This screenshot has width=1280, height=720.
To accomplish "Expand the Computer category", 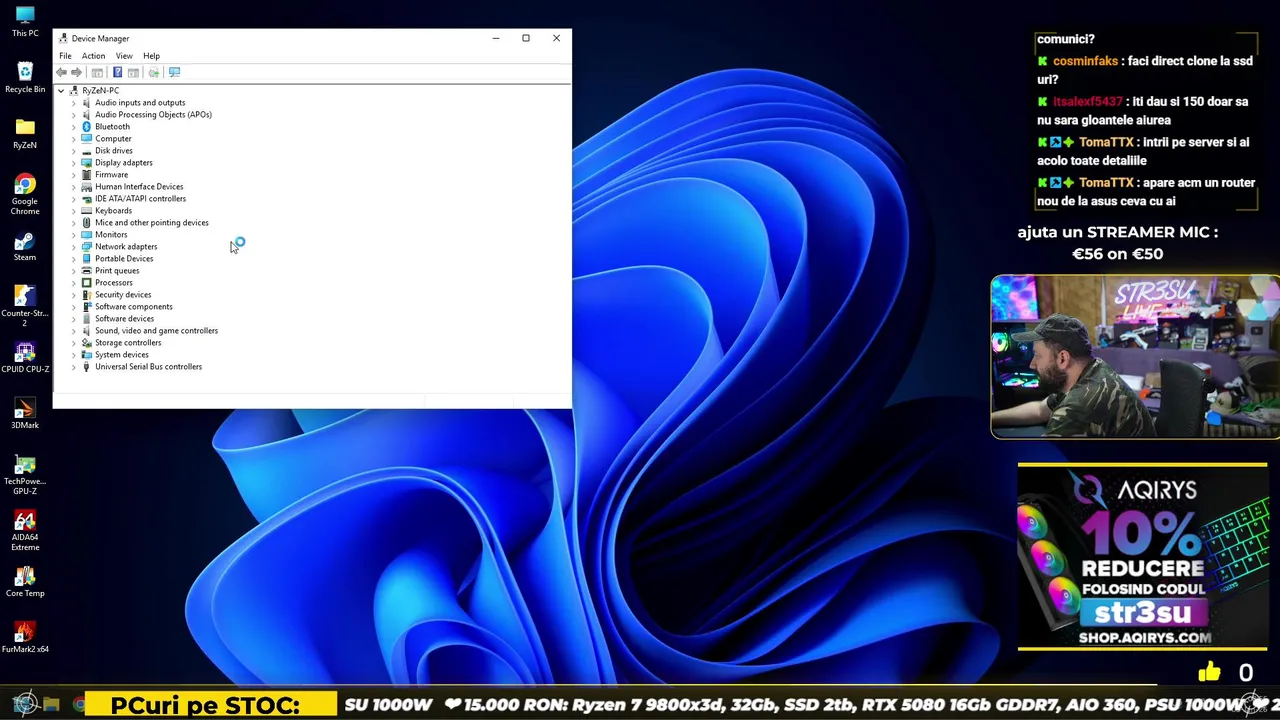I will (73, 139).
